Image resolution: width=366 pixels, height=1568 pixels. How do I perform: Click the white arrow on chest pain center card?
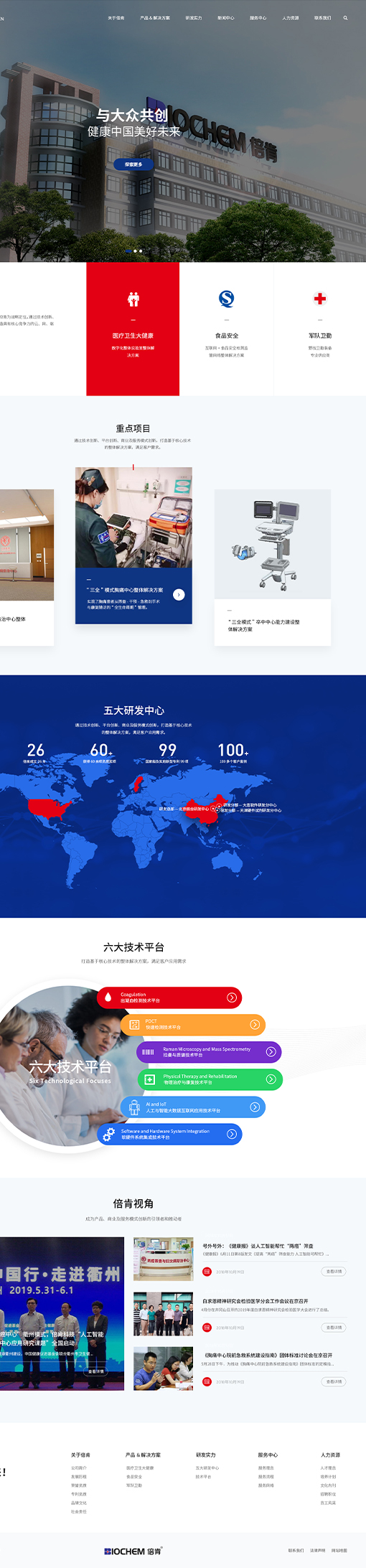point(179,594)
